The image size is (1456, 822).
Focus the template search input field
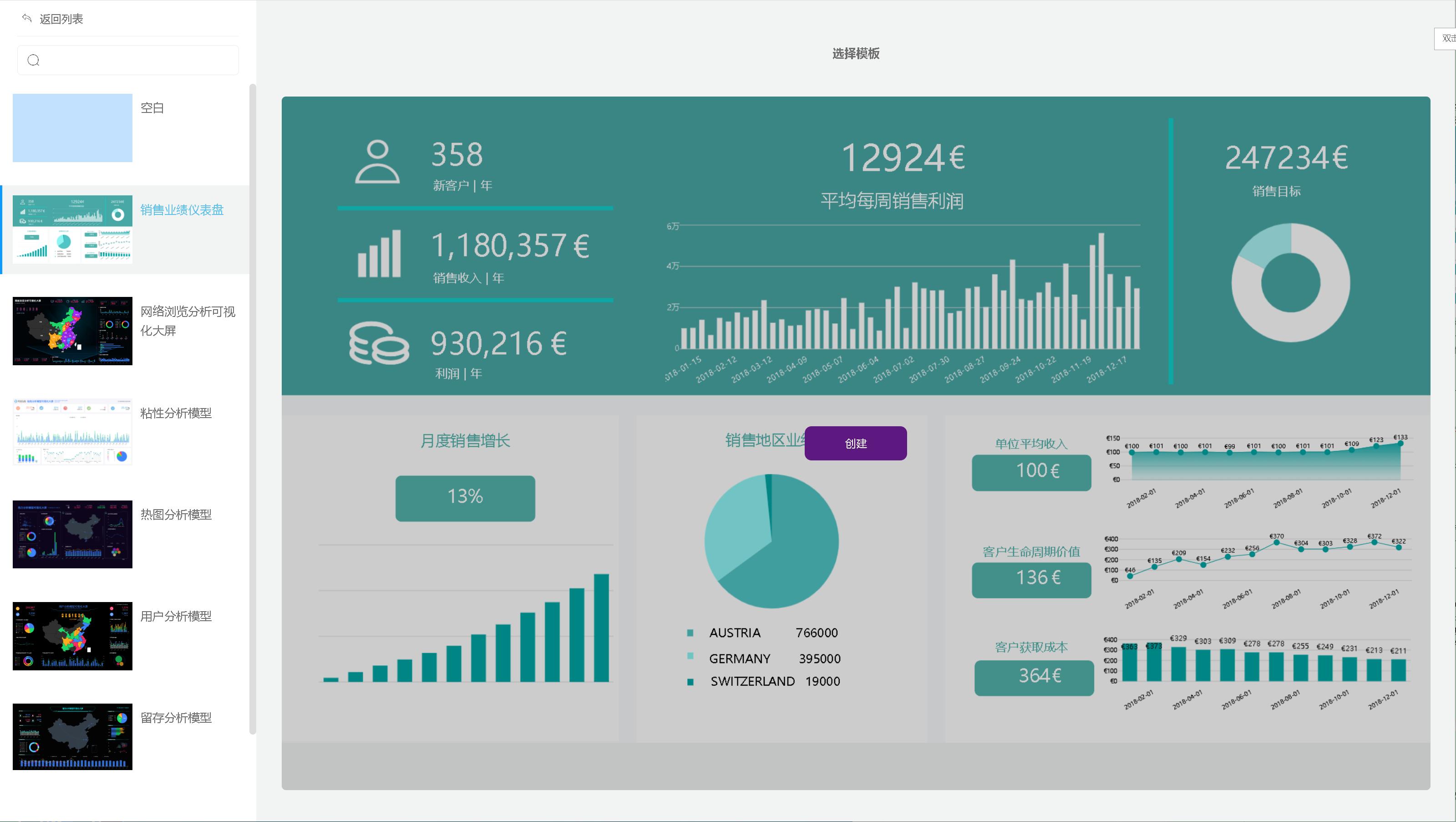(136, 60)
